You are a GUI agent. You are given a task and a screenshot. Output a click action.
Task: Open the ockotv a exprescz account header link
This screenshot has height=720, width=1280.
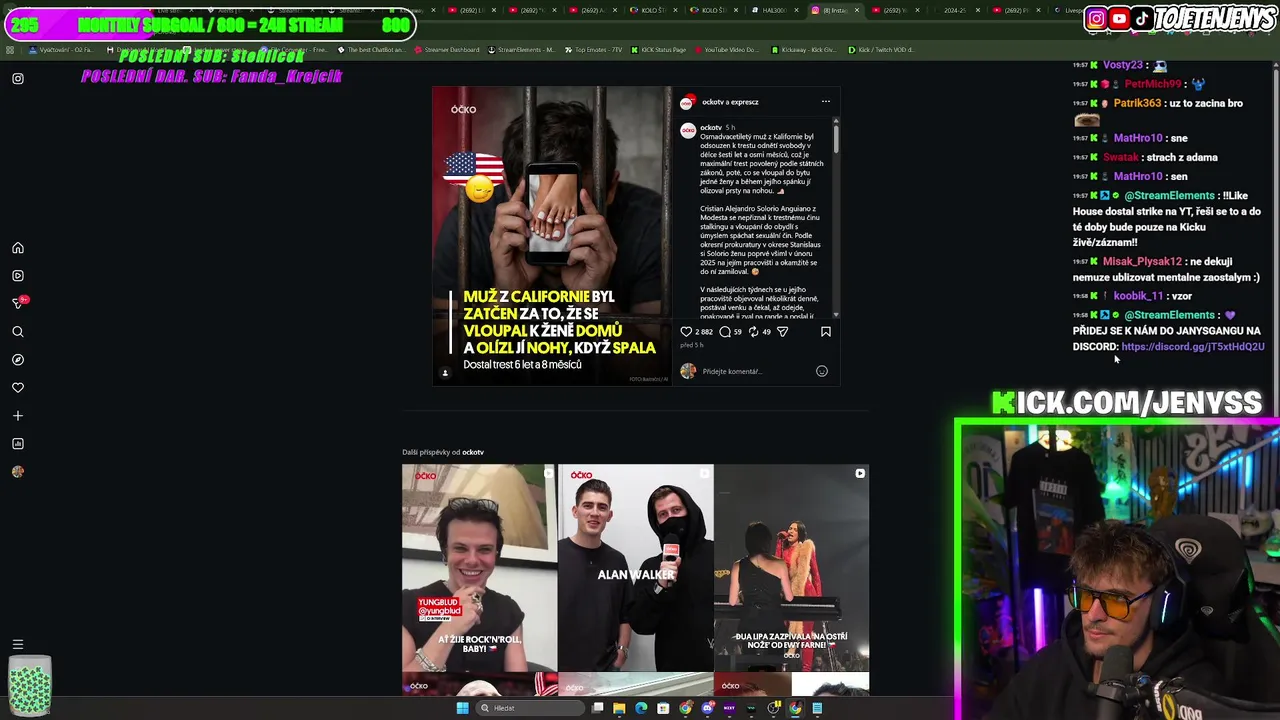(730, 102)
